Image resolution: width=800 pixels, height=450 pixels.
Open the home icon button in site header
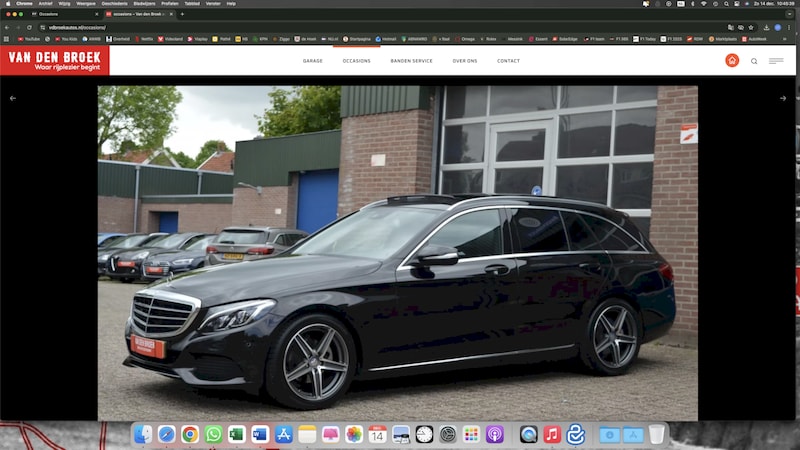[732, 60]
